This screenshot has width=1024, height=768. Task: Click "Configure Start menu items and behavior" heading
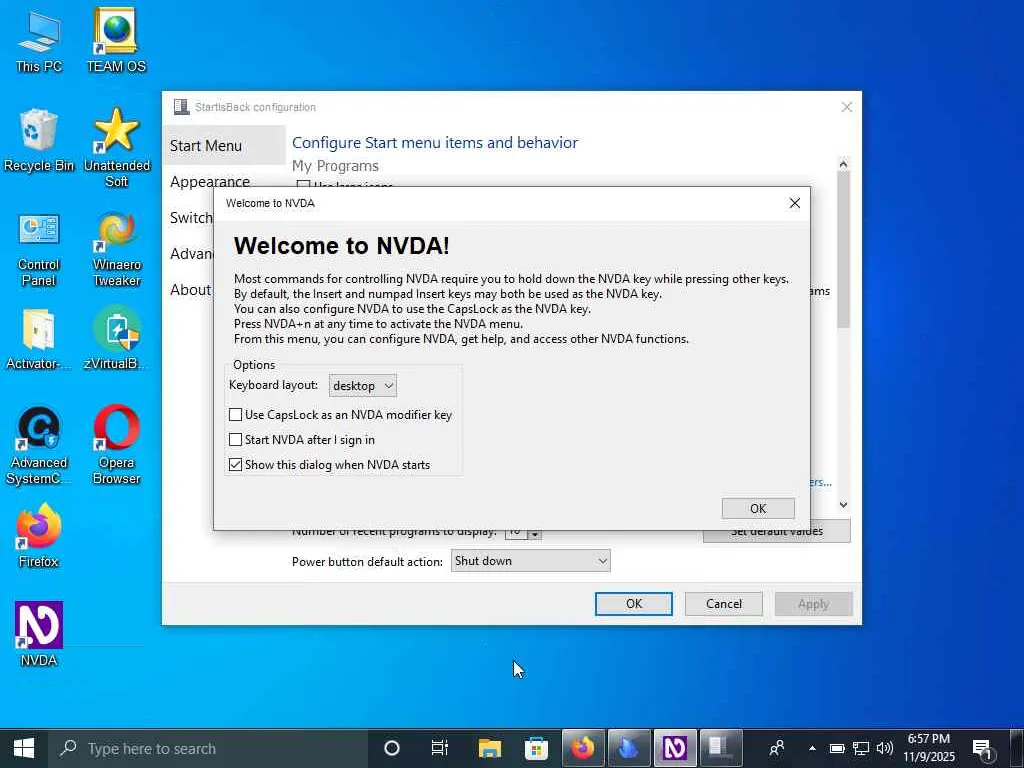[x=435, y=142]
